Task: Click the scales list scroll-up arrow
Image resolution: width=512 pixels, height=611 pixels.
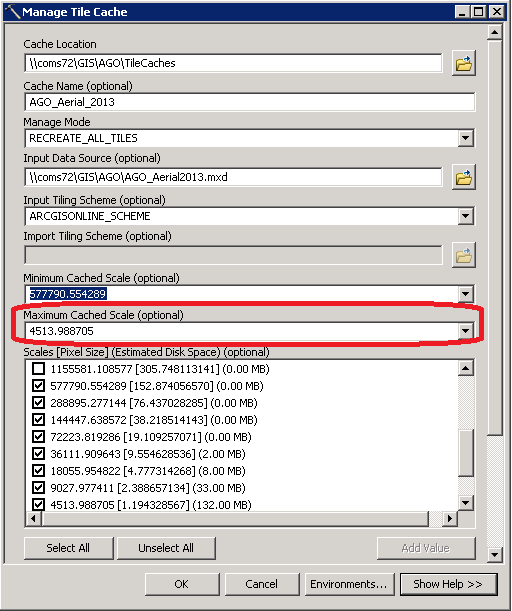Action: pyautogui.click(x=466, y=368)
